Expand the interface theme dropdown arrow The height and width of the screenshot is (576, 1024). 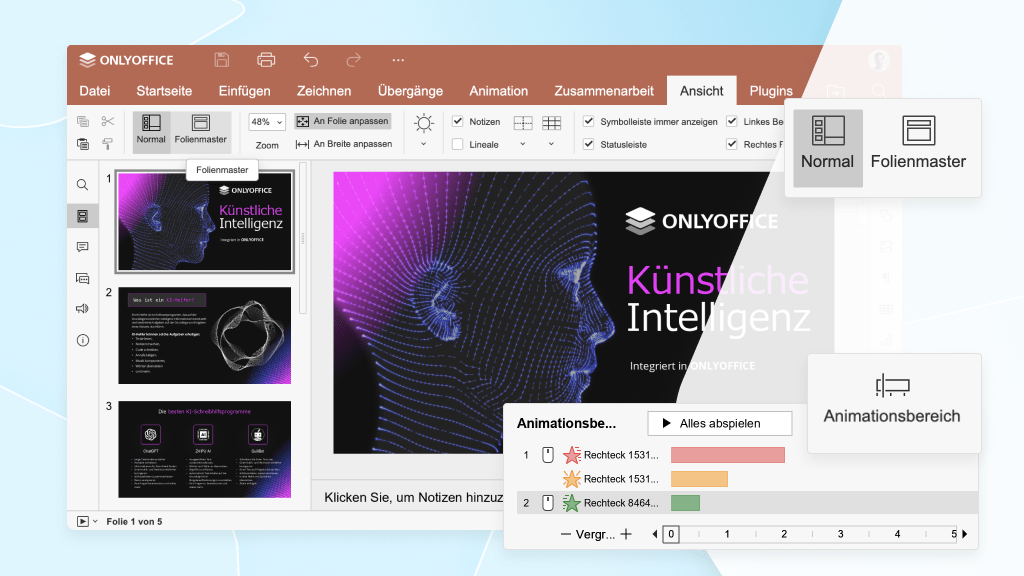point(424,144)
